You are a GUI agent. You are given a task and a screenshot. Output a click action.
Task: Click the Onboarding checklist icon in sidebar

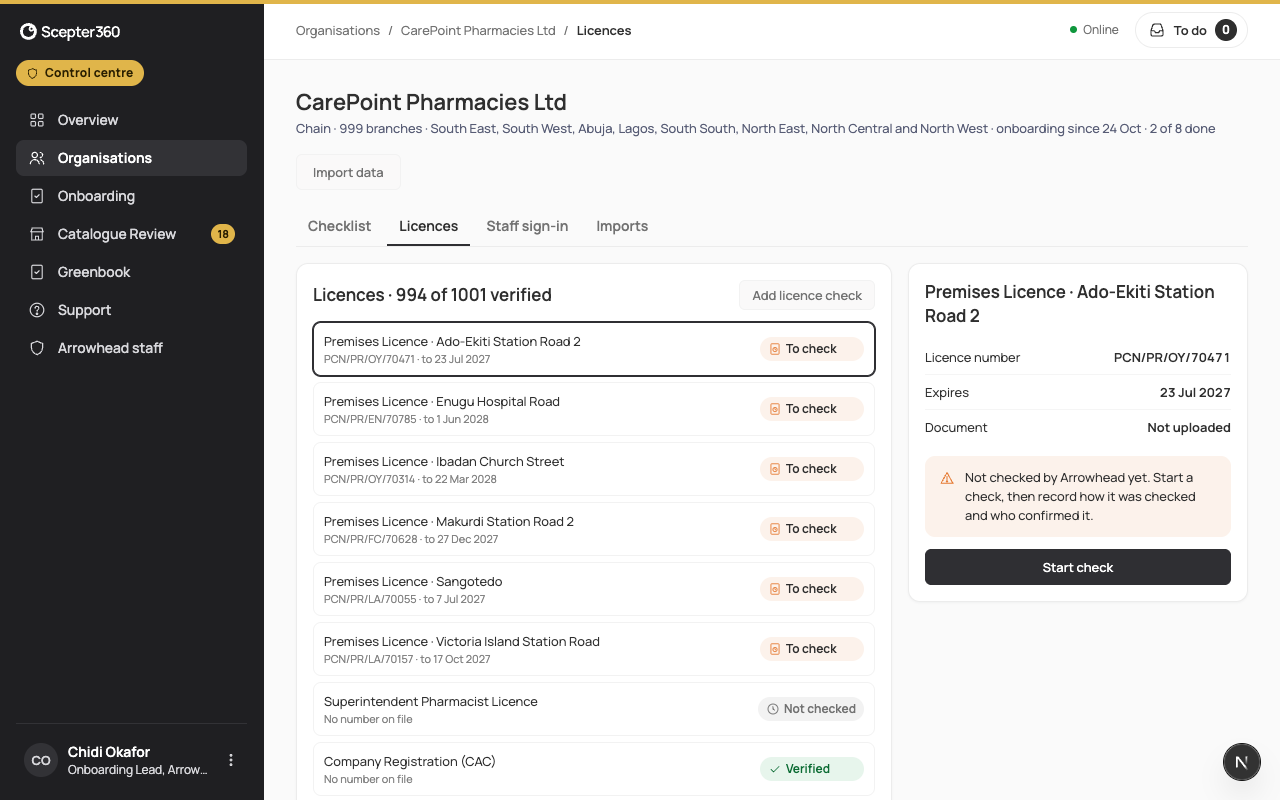(x=37, y=196)
